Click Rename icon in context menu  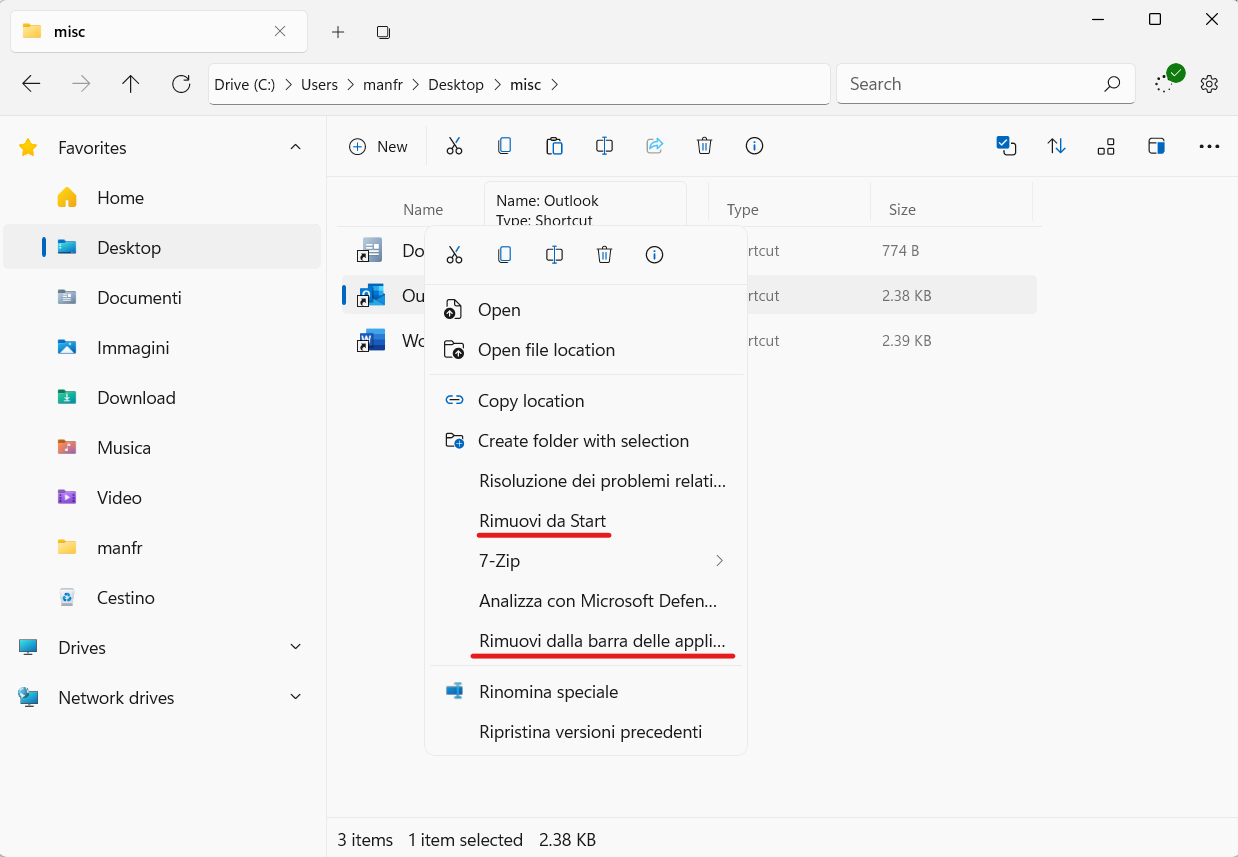(554, 255)
